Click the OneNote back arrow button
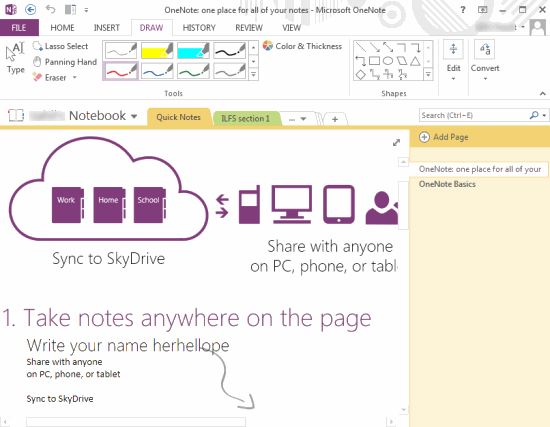The width and height of the screenshot is (550, 427). (x=31, y=9)
